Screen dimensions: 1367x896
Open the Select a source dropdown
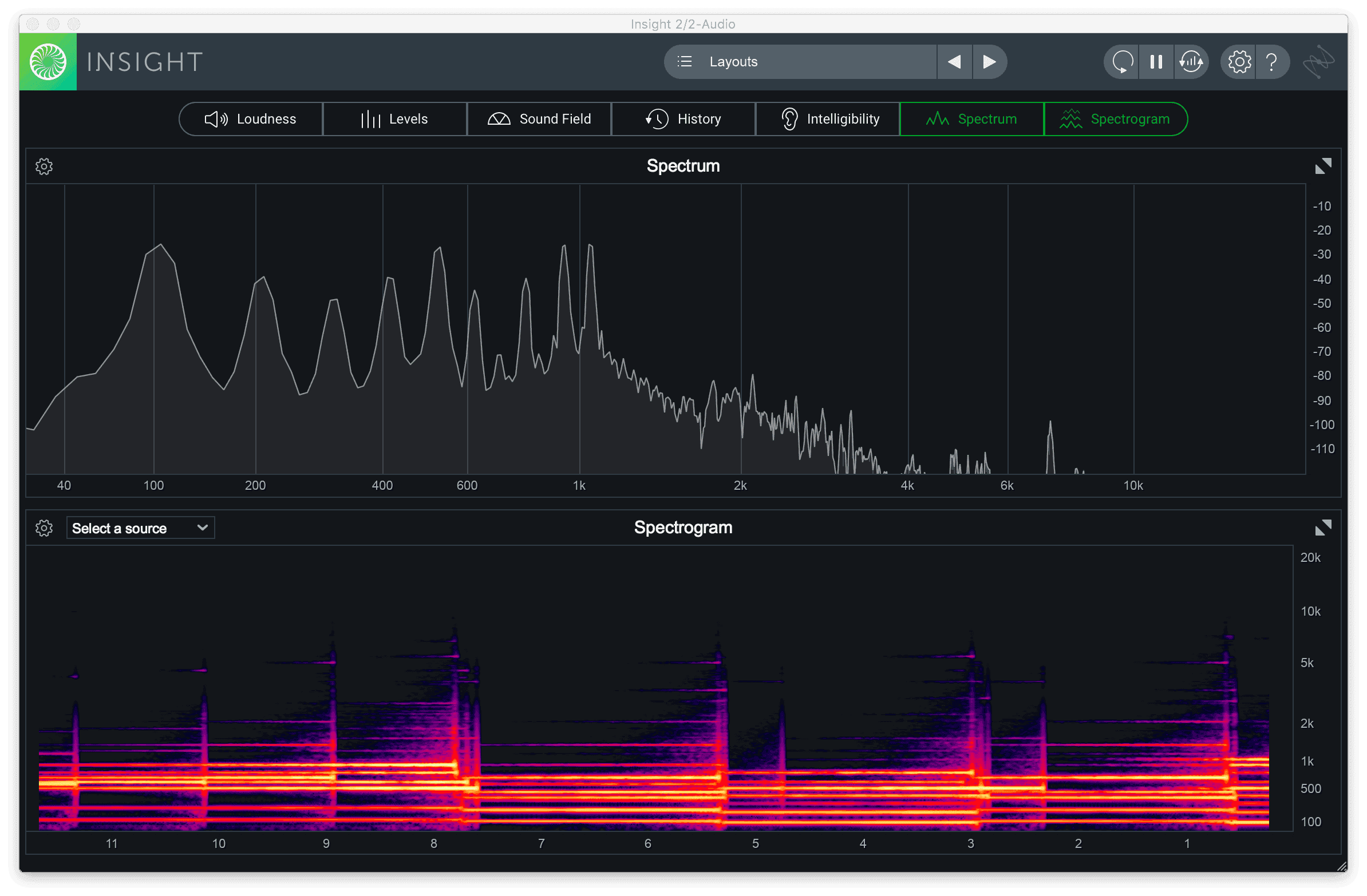pyautogui.click(x=140, y=528)
